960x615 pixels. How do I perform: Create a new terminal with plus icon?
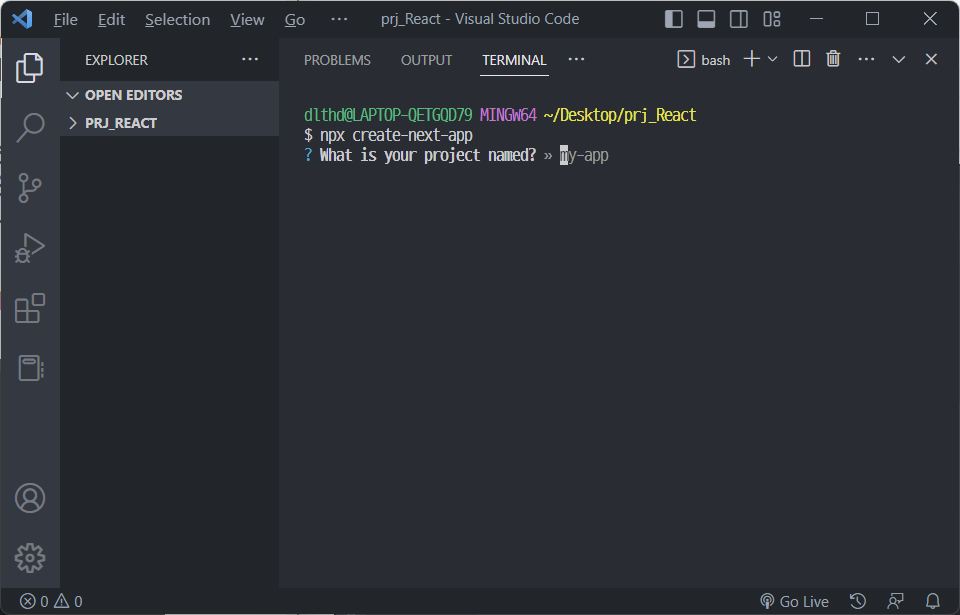[x=751, y=59]
